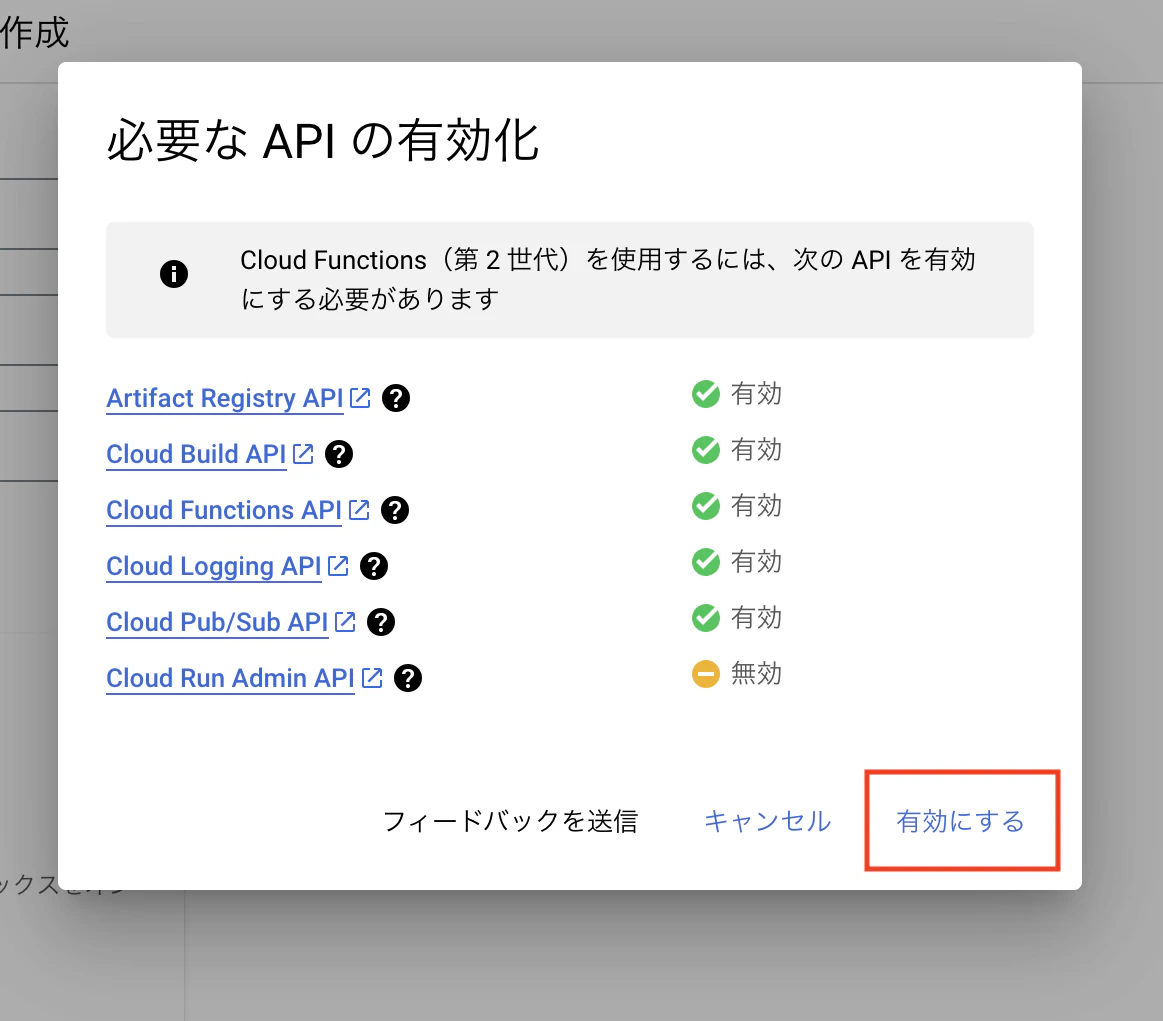Open the Cloud Functions API link
Screen dimensions: 1163x1021
click(x=224, y=510)
